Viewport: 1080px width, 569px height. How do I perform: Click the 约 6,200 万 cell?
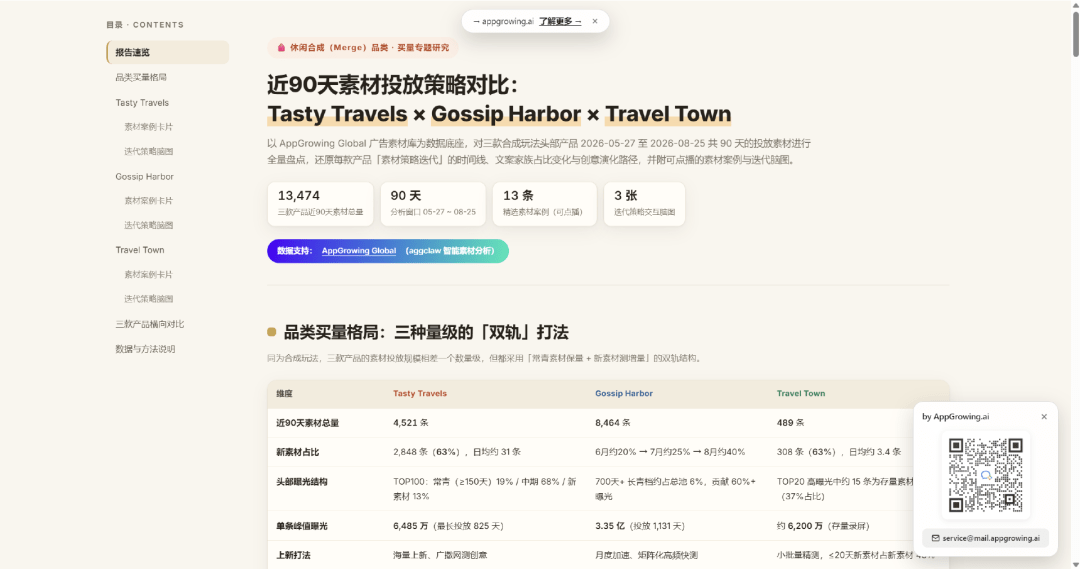(823, 526)
